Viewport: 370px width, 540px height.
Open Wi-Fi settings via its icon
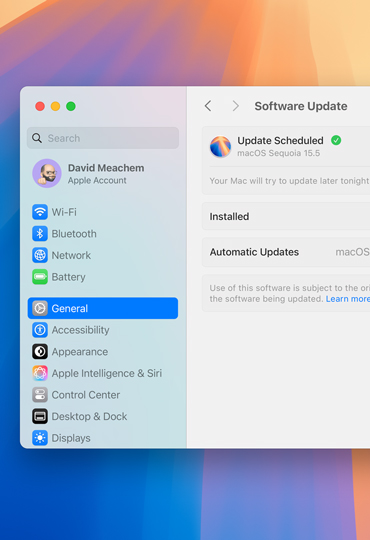point(40,212)
